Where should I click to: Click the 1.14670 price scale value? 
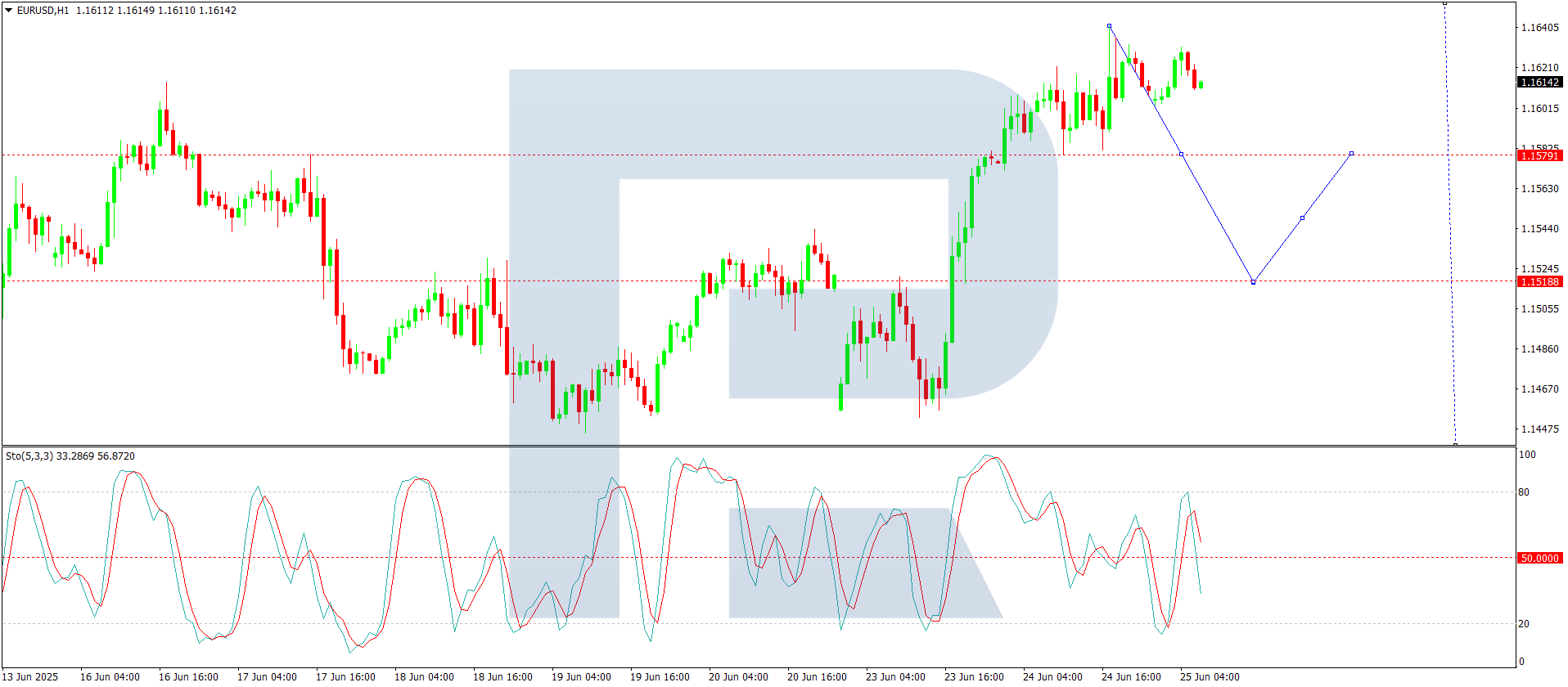(1539, 389)
